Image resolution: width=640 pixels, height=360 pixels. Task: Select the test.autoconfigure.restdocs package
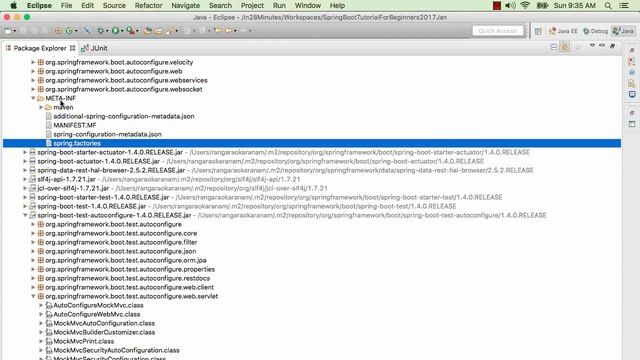click(128, 278)
